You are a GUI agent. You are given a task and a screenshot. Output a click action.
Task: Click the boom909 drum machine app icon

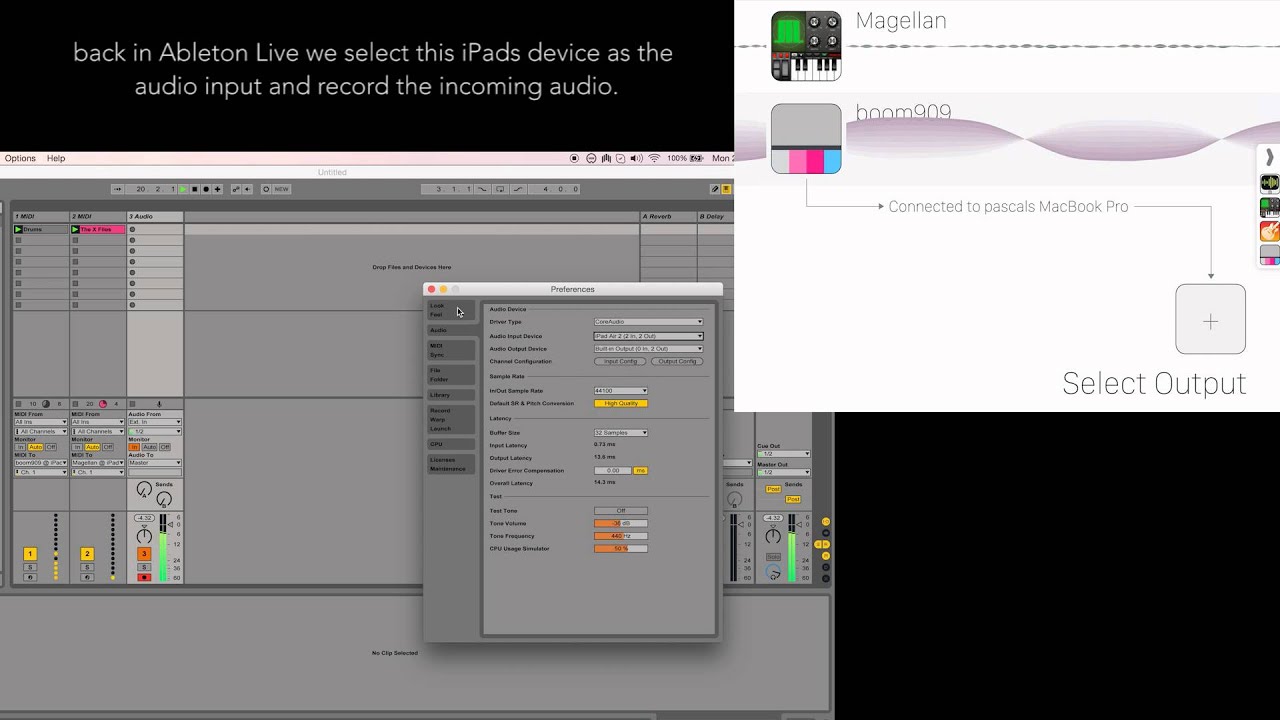point(806,139)
